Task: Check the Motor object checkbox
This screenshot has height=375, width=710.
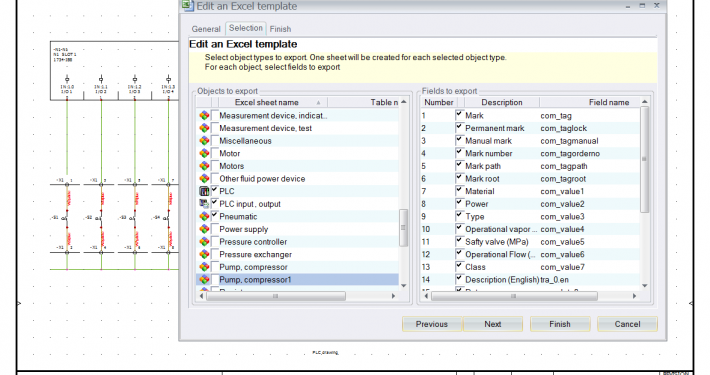Action: (215, 153)
